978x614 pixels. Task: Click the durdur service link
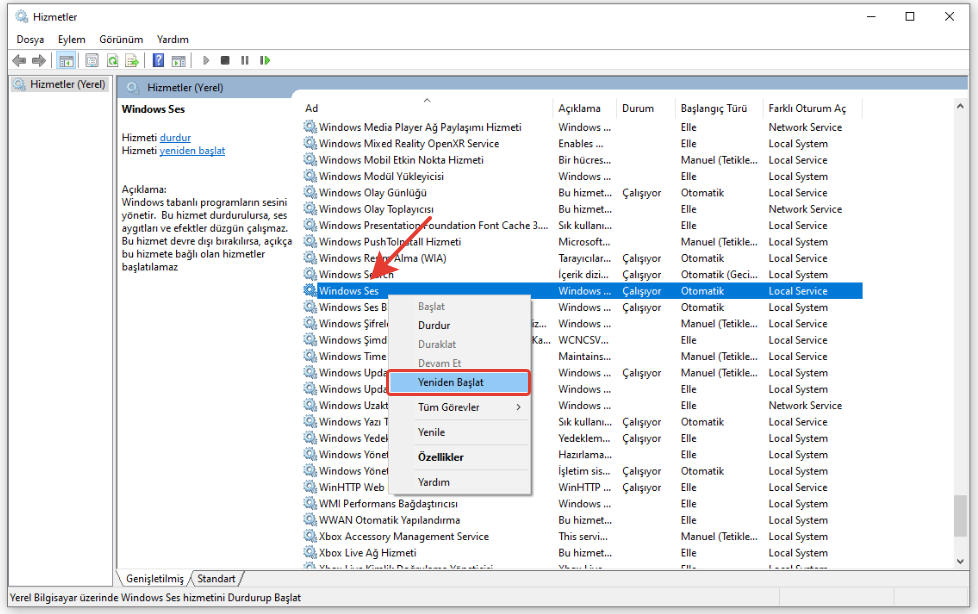[175, 137]
